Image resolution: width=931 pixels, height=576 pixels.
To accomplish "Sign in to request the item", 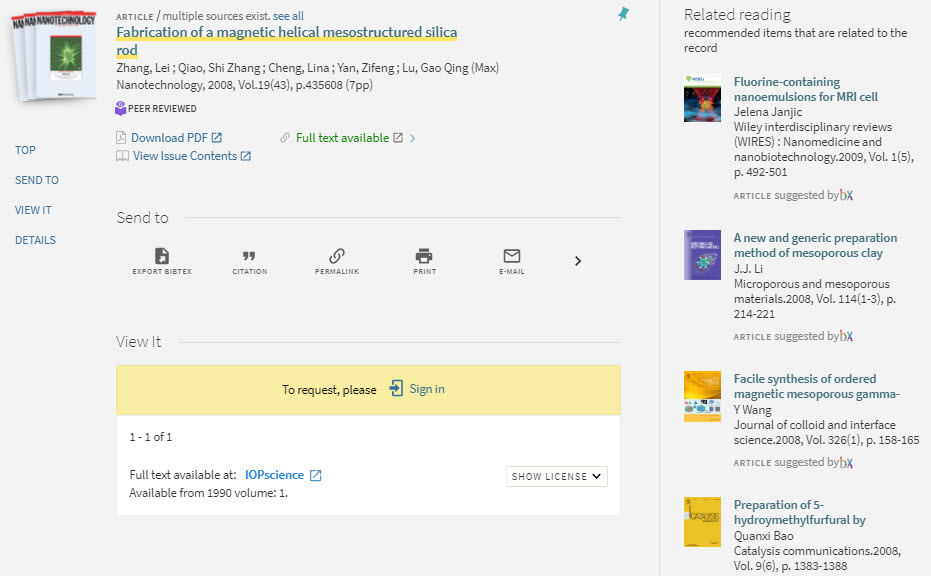I will (x=424, y=389).
